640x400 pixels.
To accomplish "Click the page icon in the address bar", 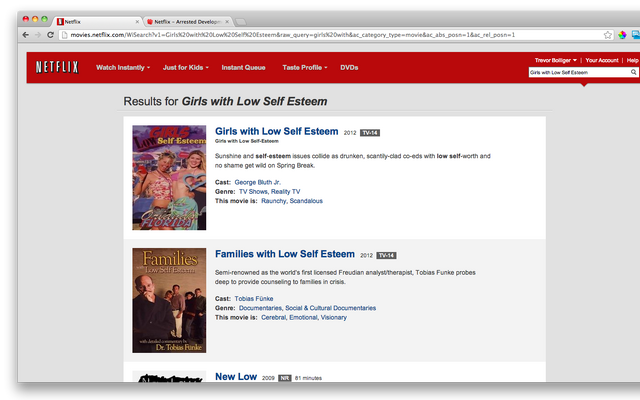I will (64, 35).
